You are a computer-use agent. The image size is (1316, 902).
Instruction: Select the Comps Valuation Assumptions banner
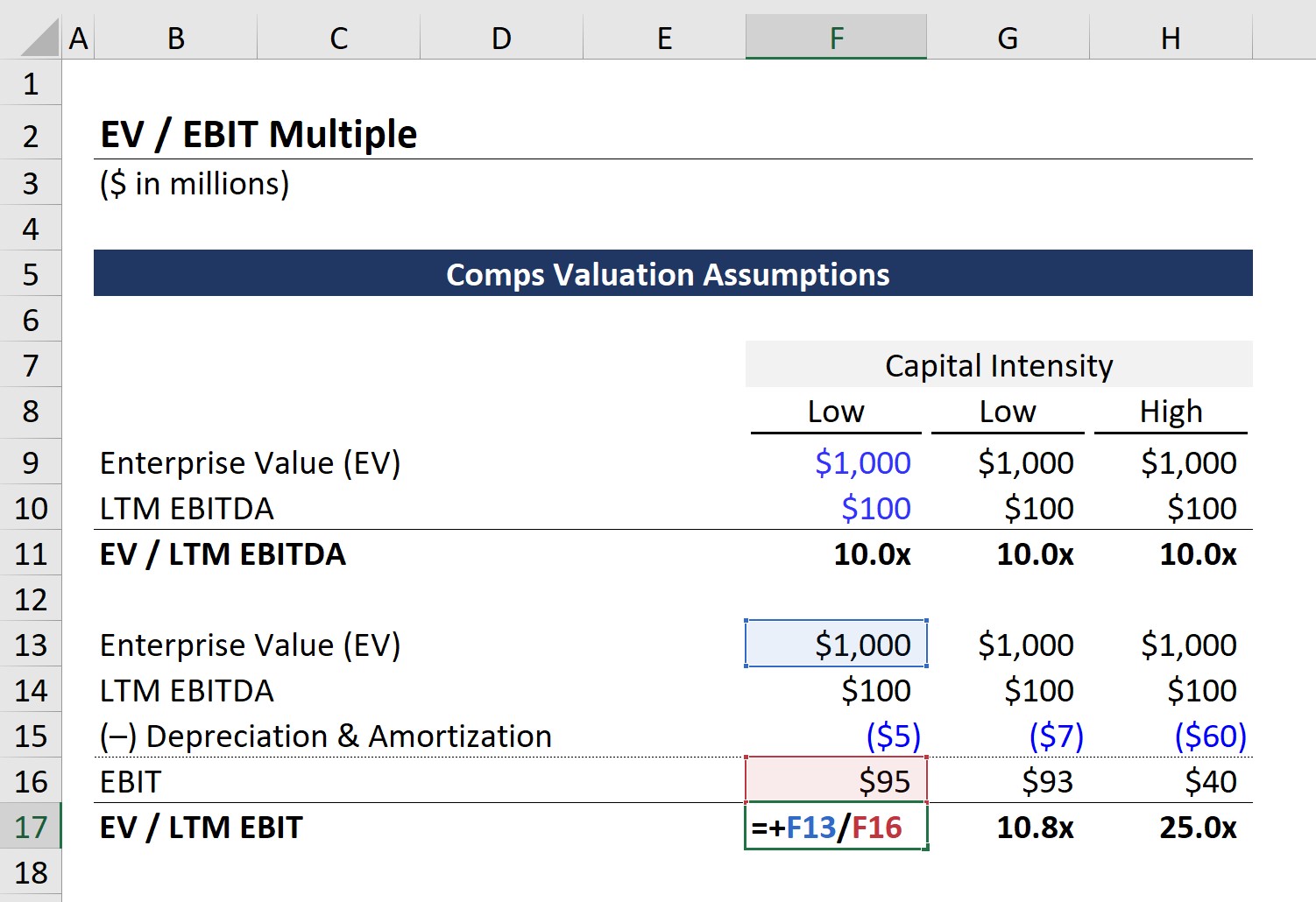673,273
